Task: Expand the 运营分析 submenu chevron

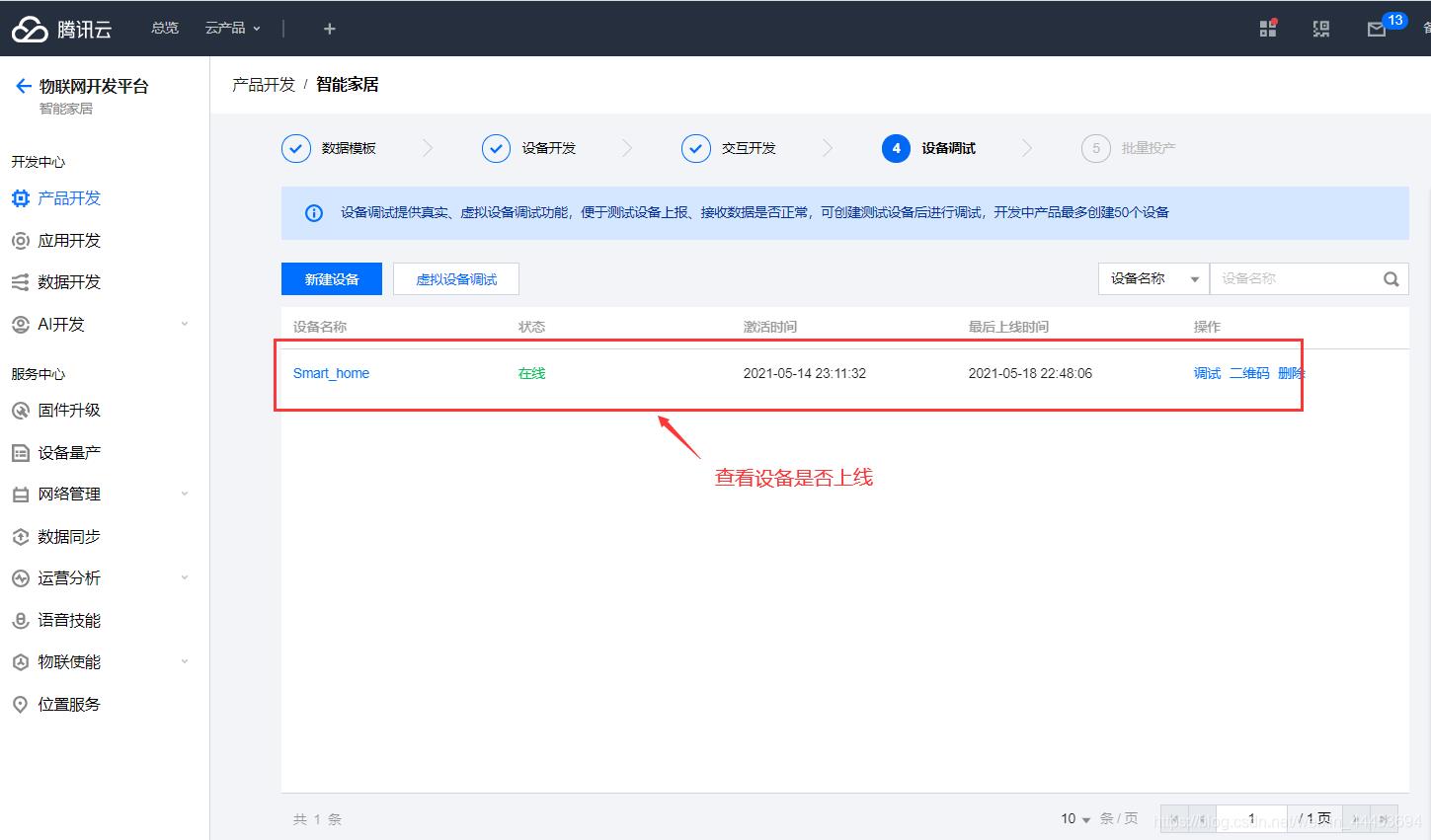Action: tap(185, 578)
